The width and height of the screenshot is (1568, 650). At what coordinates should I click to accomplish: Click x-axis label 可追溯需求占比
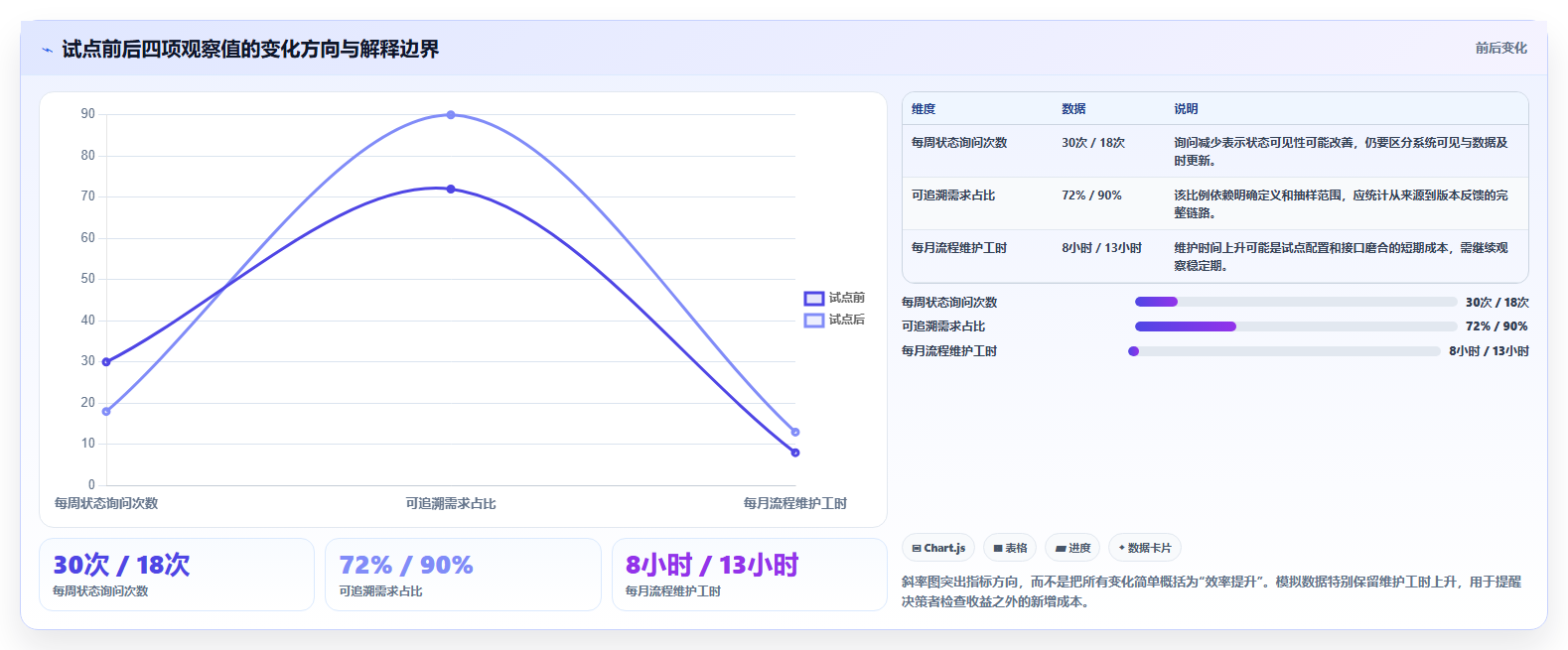(x=451, y=503)
